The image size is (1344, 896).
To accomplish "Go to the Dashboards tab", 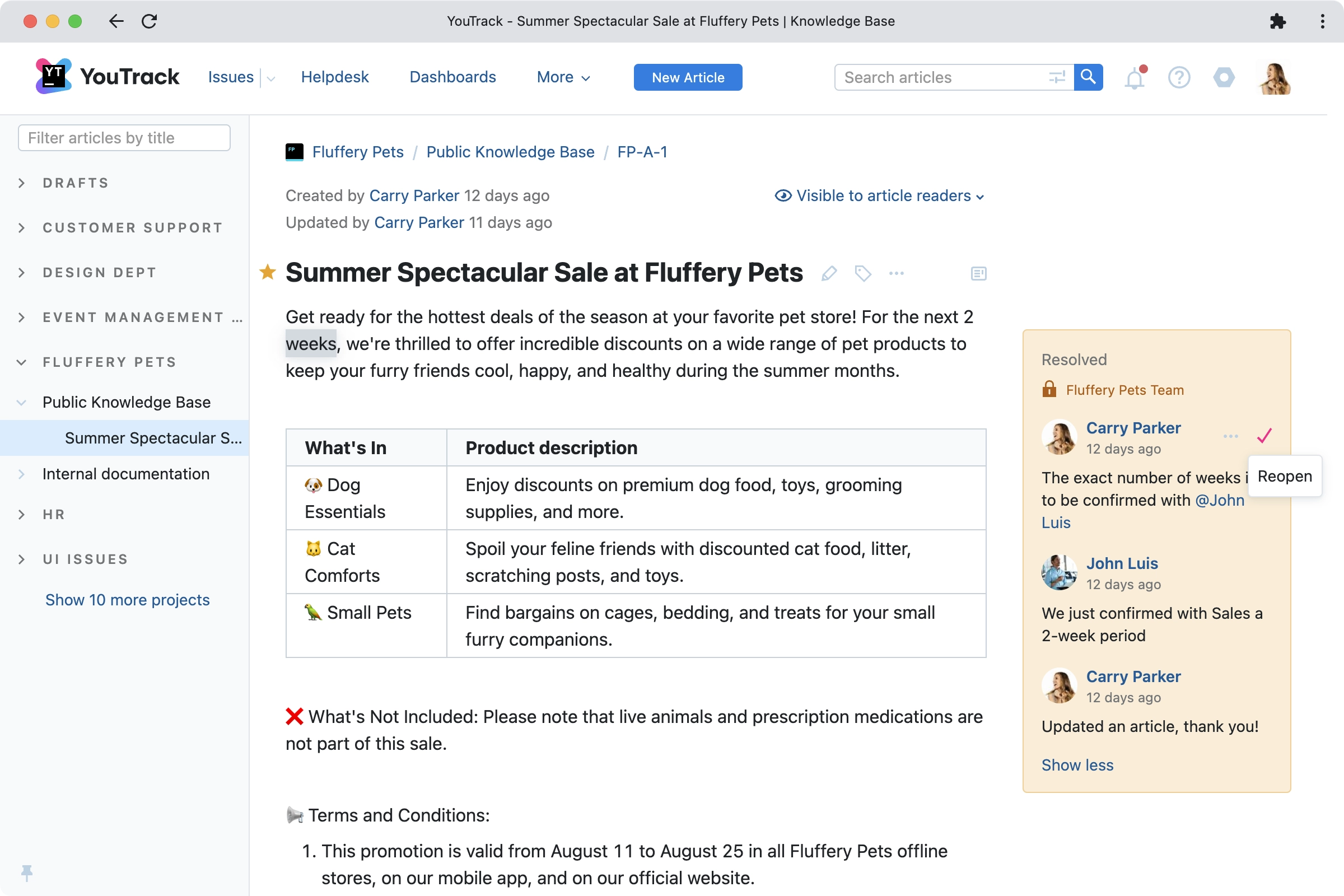I will [x=452, y=77].
